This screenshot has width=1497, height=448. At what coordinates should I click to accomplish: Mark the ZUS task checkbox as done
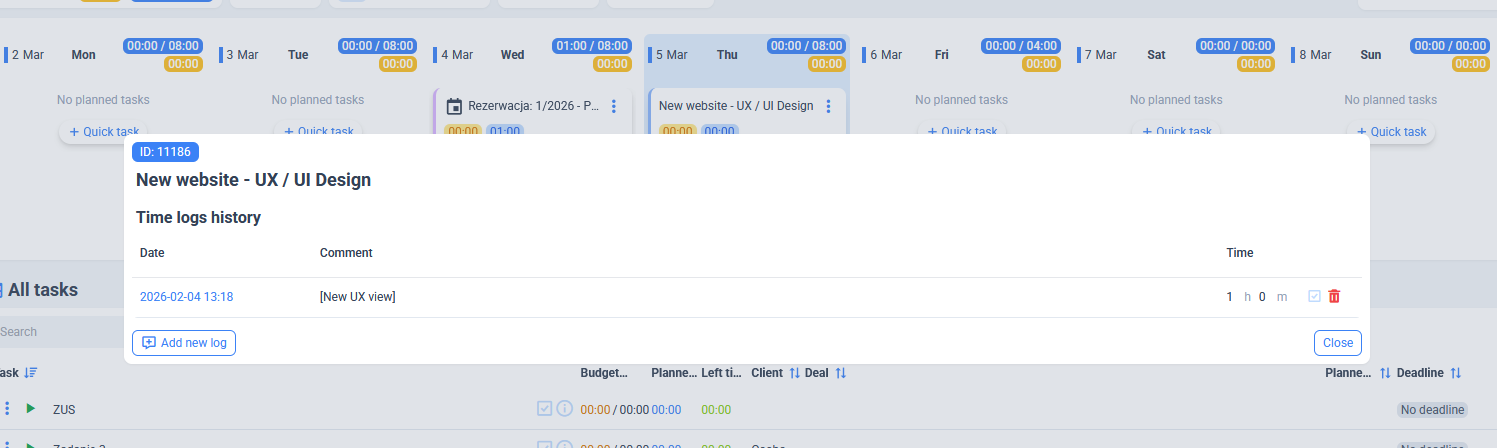[x=545, y=409]
